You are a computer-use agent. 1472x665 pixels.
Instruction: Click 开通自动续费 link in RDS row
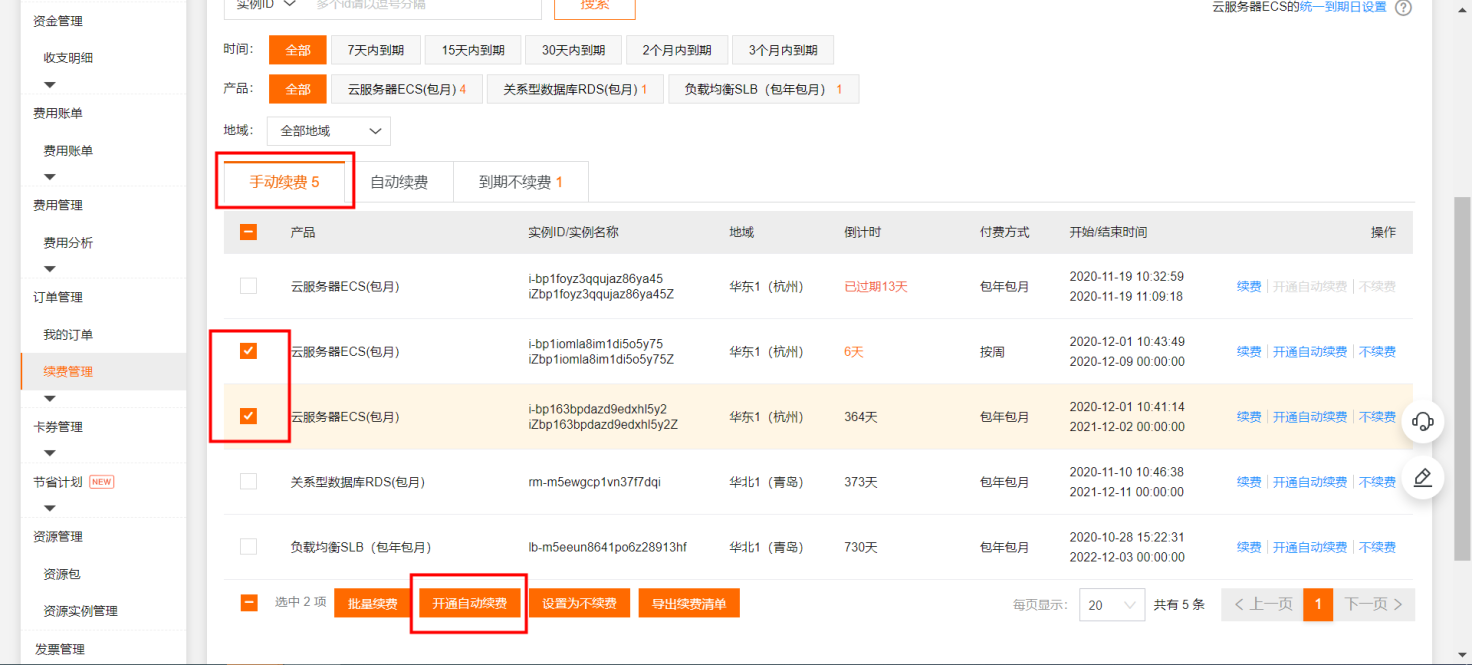[1310, 482]
